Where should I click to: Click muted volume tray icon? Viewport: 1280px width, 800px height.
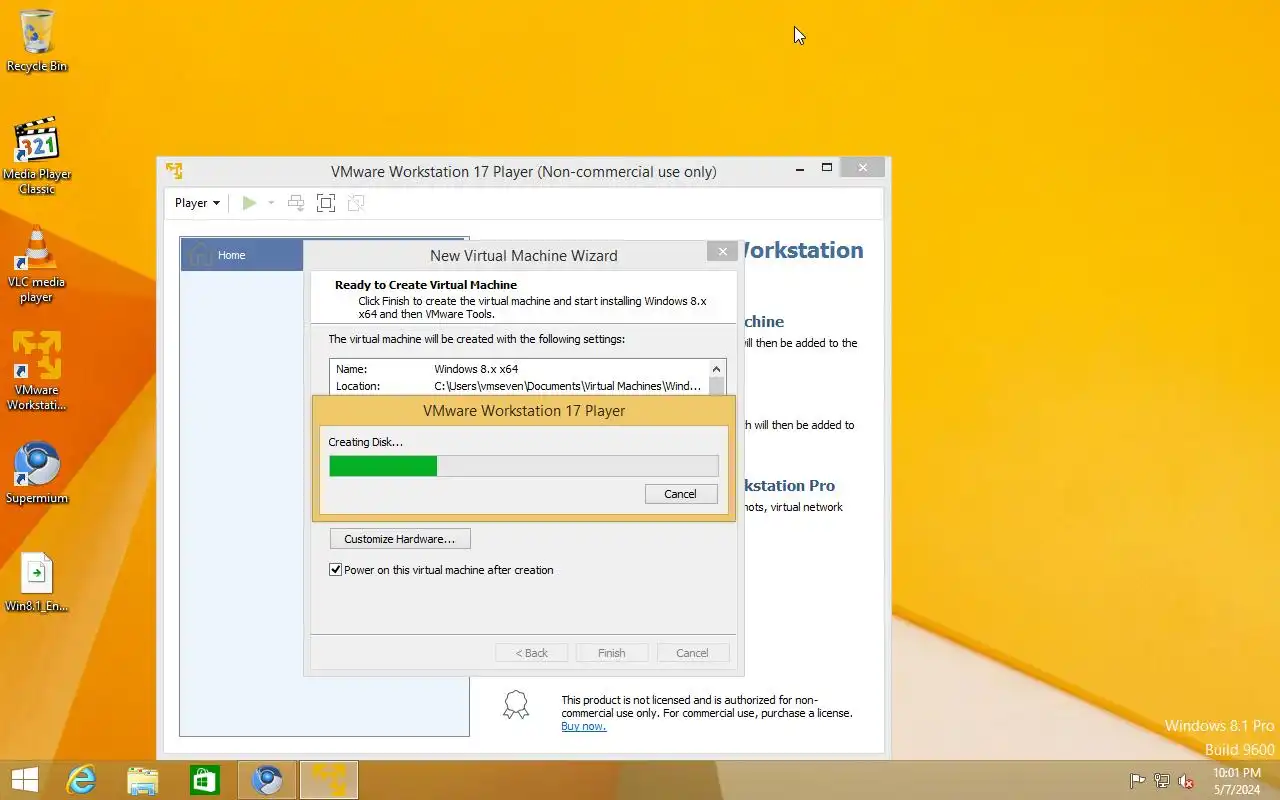coord(1186,781)
